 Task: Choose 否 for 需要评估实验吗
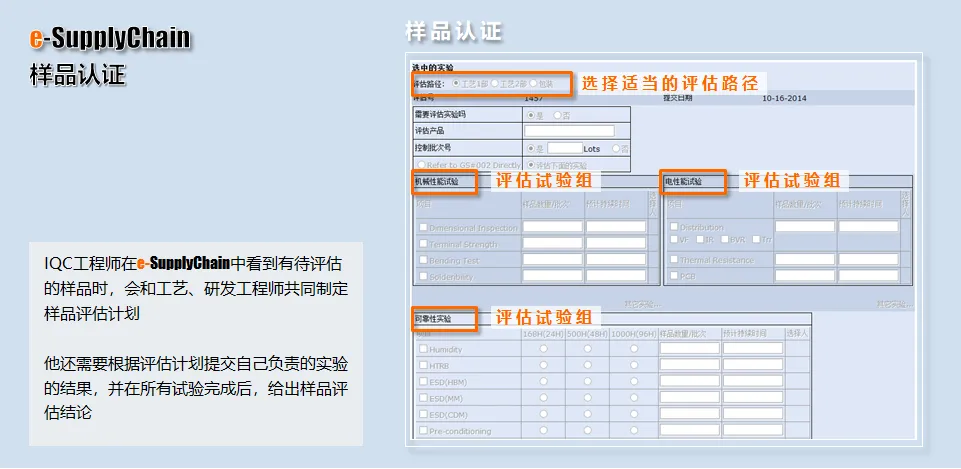(x=557, y=115)
